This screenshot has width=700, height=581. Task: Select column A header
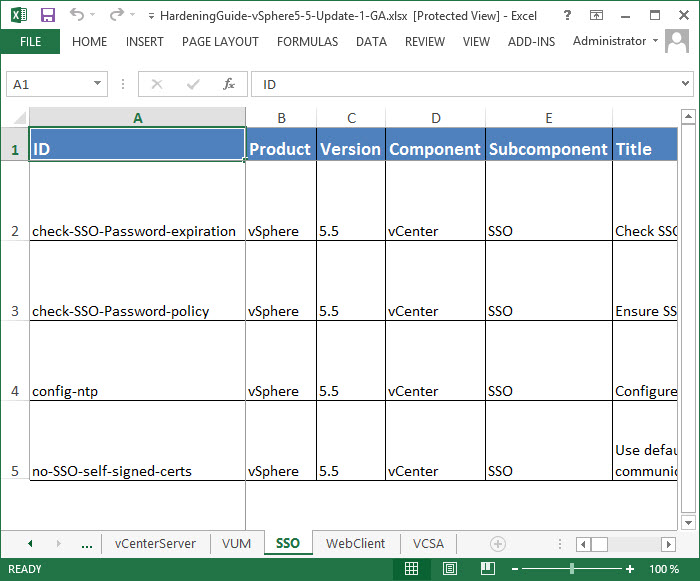137,118
